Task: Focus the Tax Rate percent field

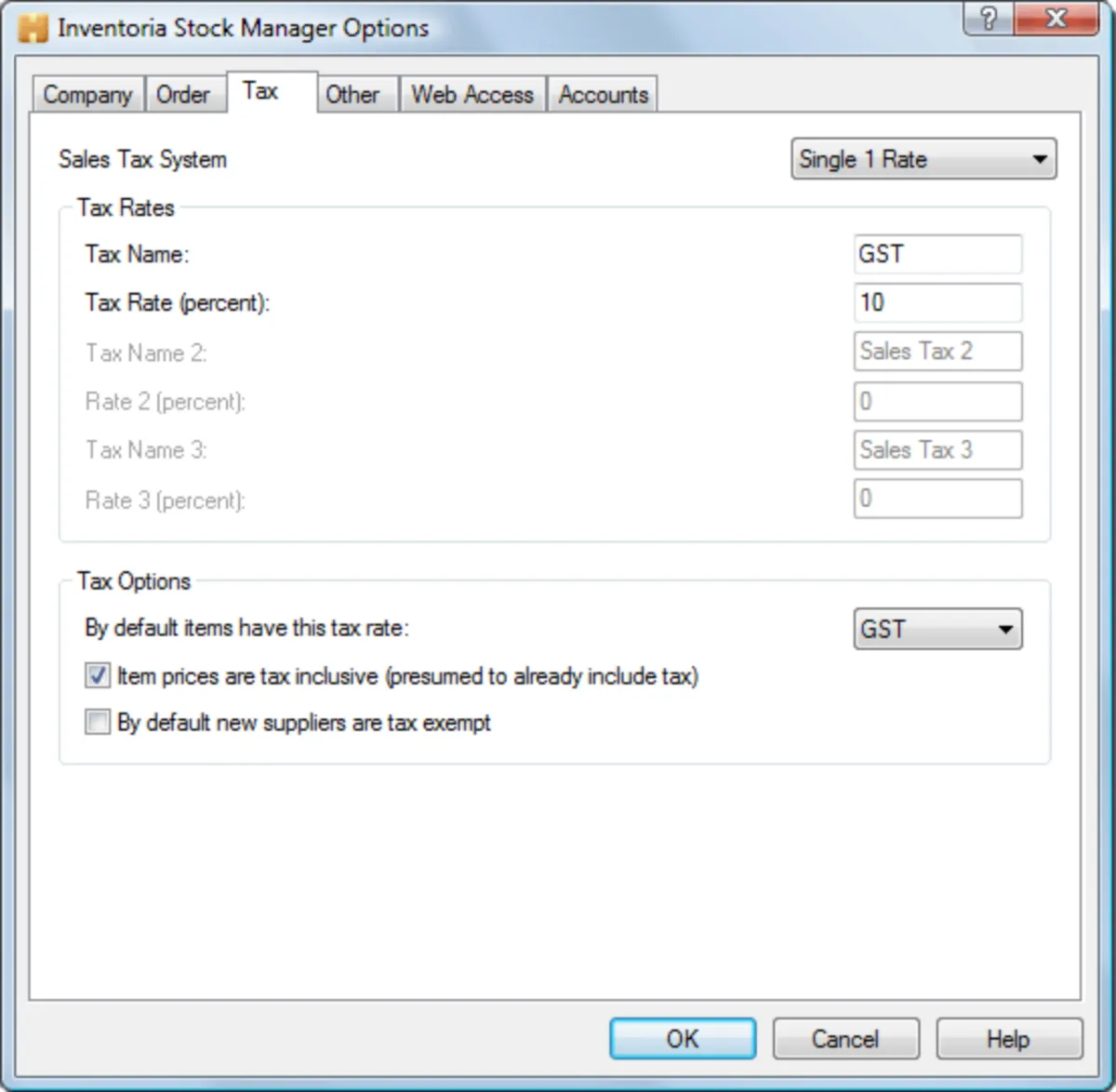Action: point(937,302)
